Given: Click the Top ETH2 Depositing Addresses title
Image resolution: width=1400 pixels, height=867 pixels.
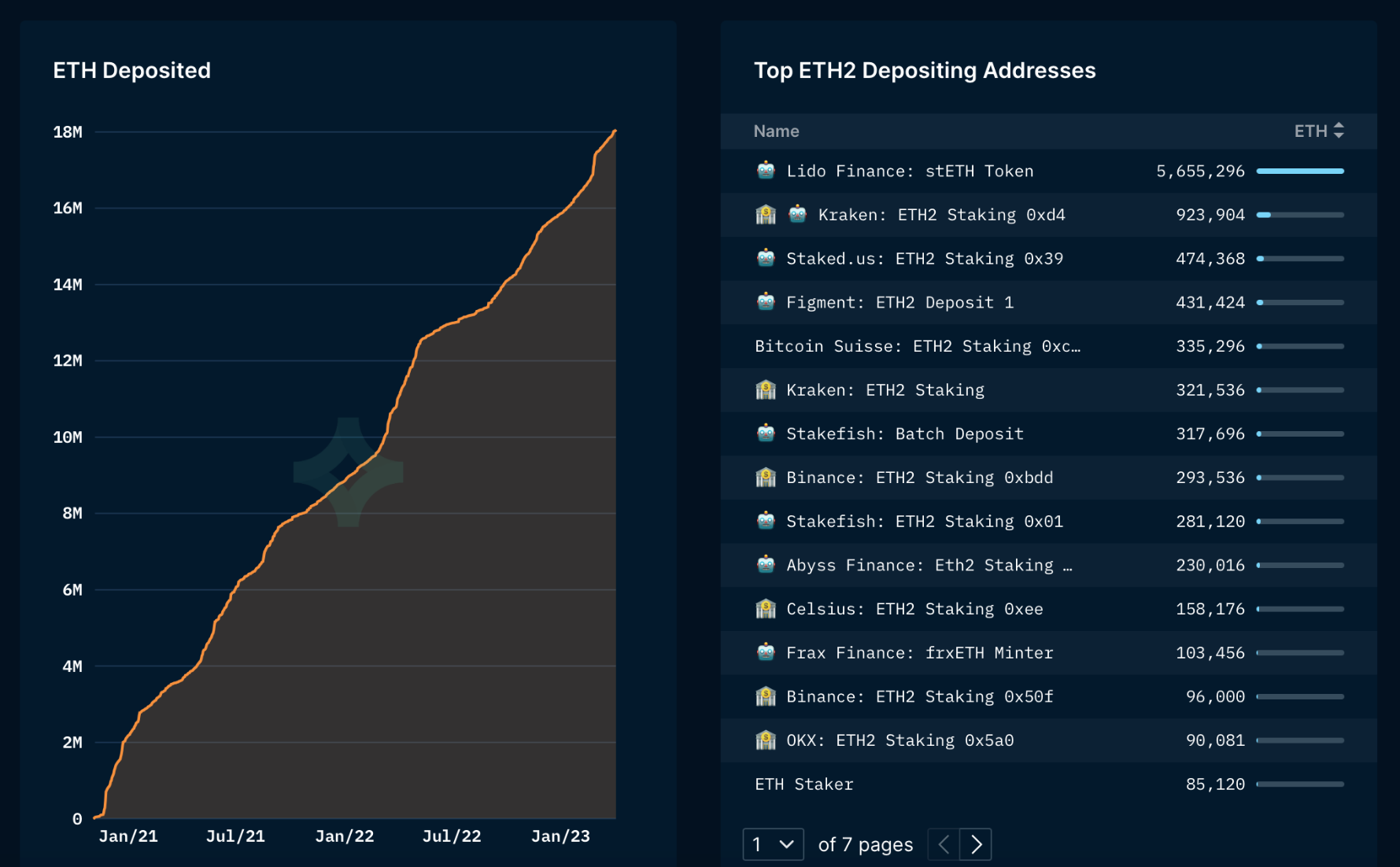Looking at the screenshot, I should tap(925, 70).
